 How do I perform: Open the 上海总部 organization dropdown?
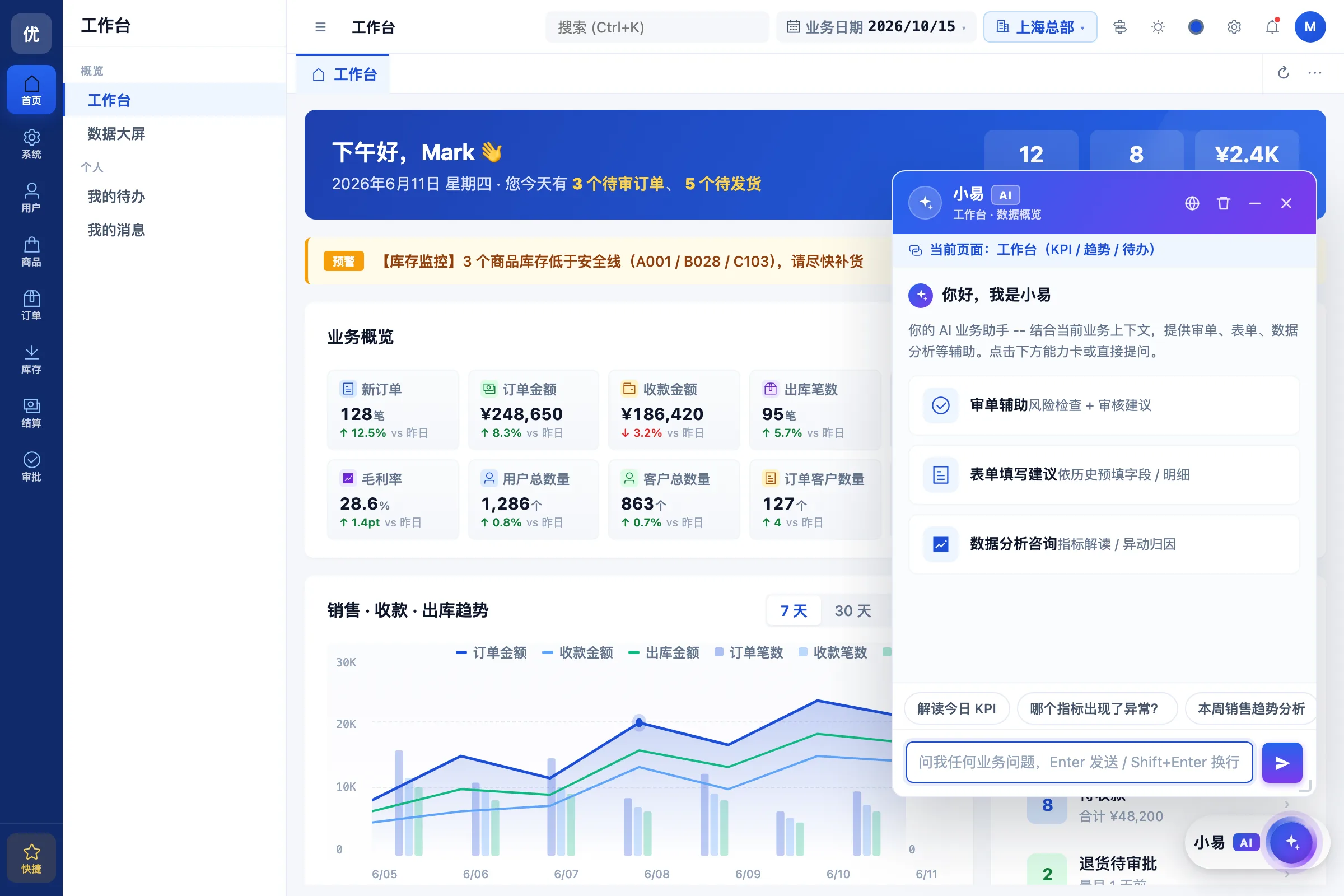tap(1040, 27)
